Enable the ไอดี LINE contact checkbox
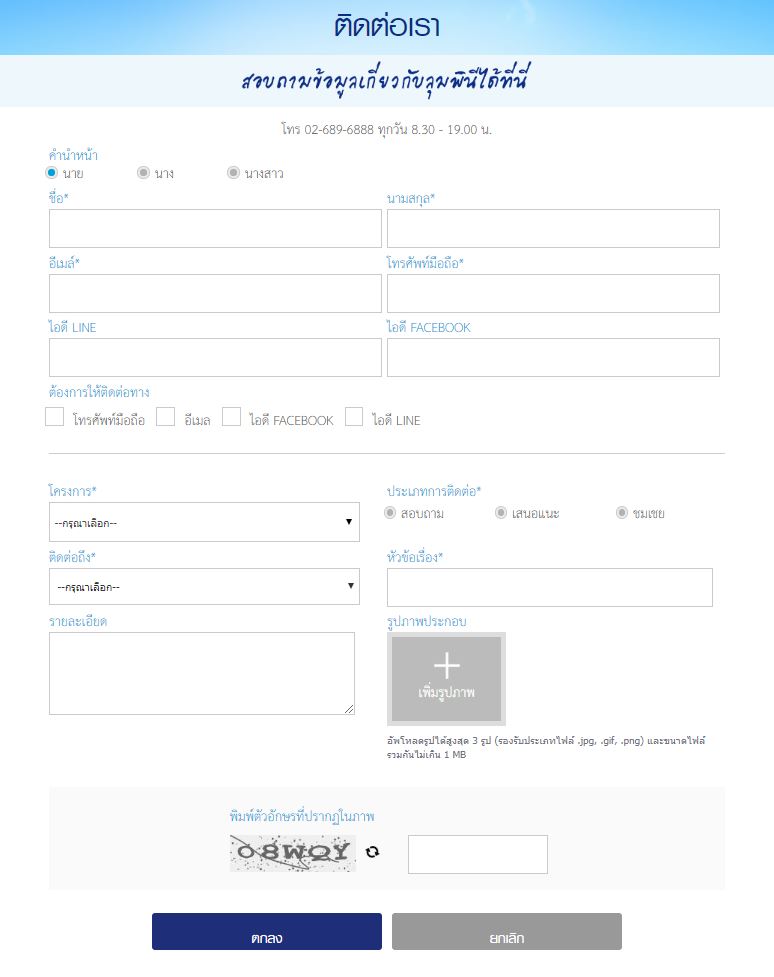The image size is (774, 977). 354,417
